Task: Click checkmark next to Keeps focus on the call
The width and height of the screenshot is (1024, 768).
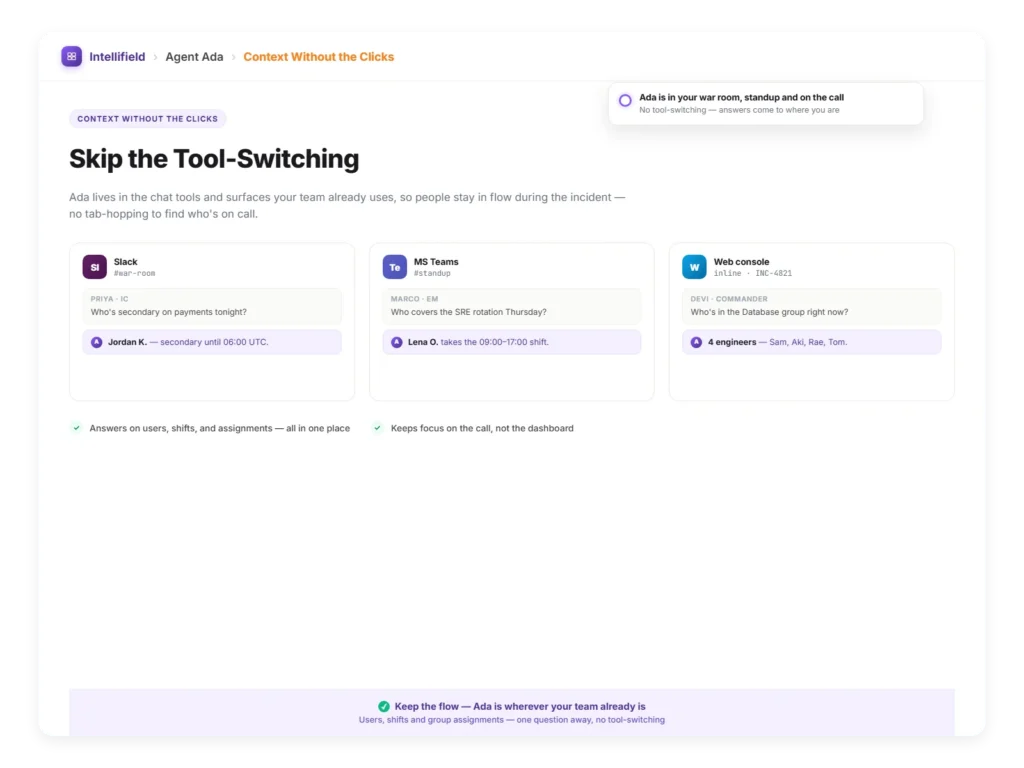Action: [377, 428]
